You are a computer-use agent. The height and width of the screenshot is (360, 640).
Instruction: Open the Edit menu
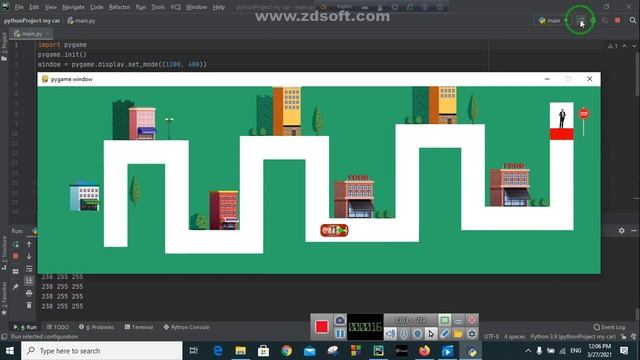pos(34,7)
